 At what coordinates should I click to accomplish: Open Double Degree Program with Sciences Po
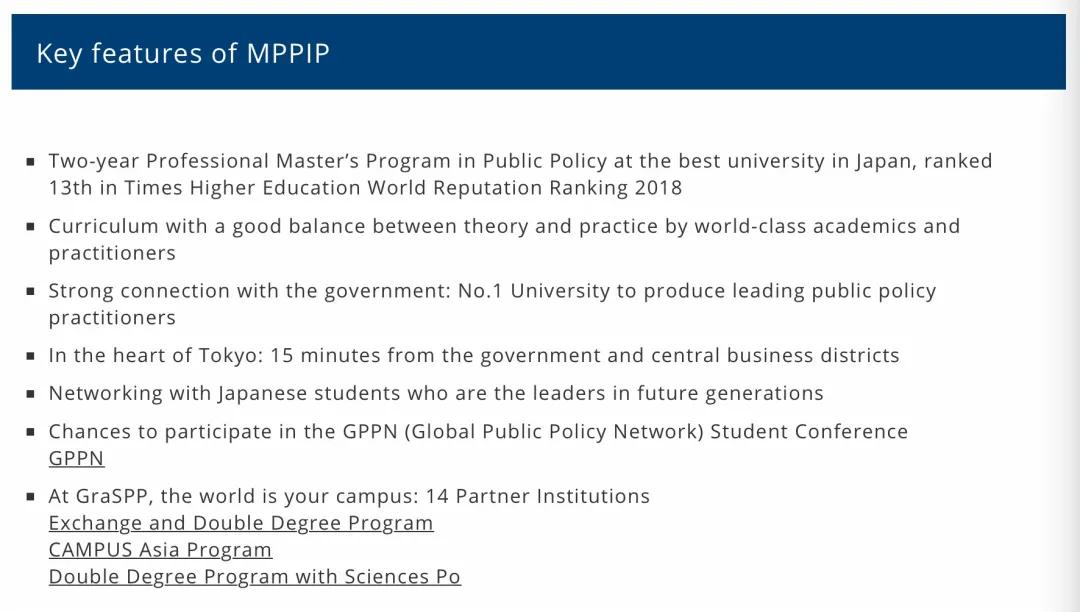254,577
